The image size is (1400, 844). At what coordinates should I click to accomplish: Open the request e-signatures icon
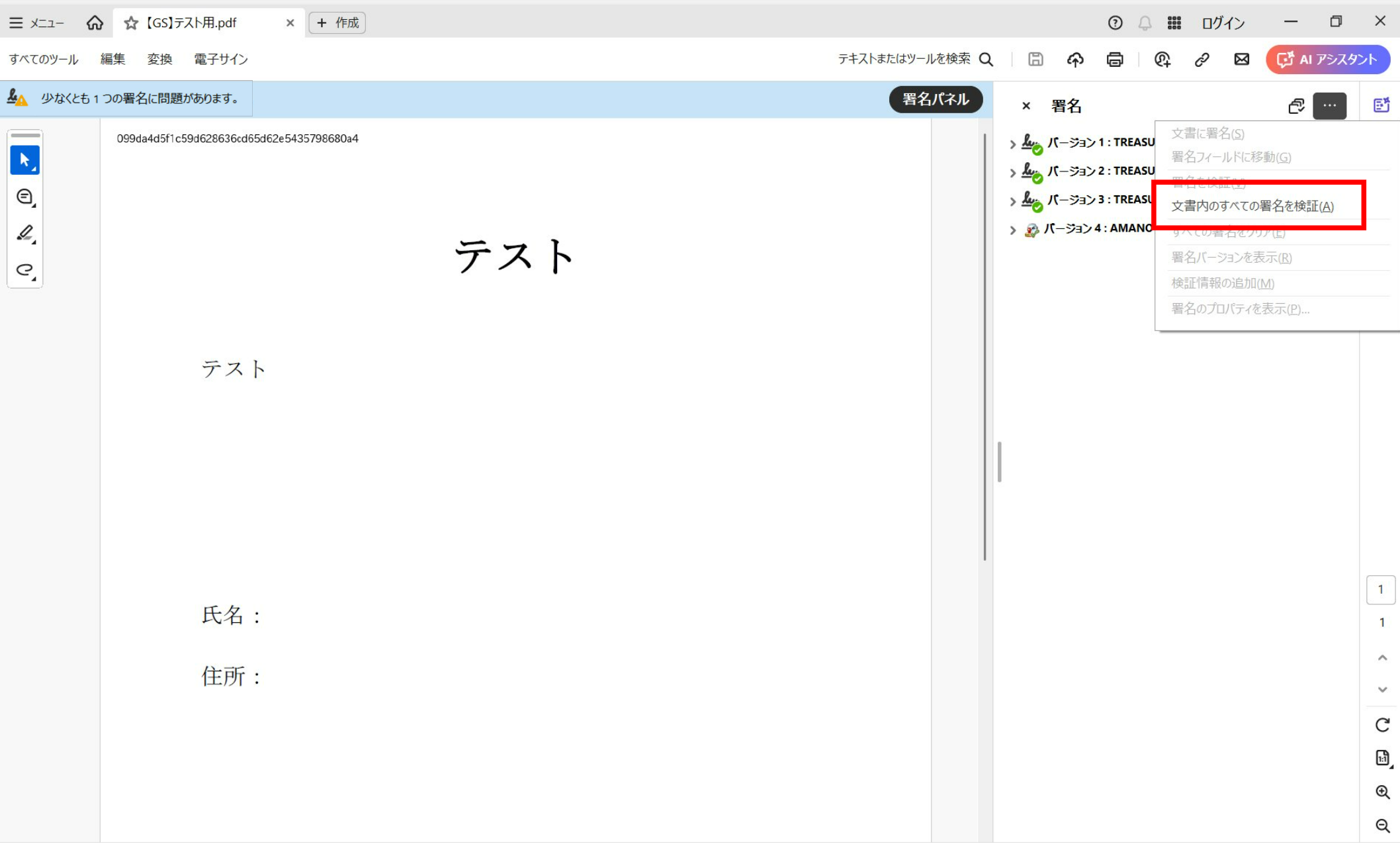click(1162, 59)
